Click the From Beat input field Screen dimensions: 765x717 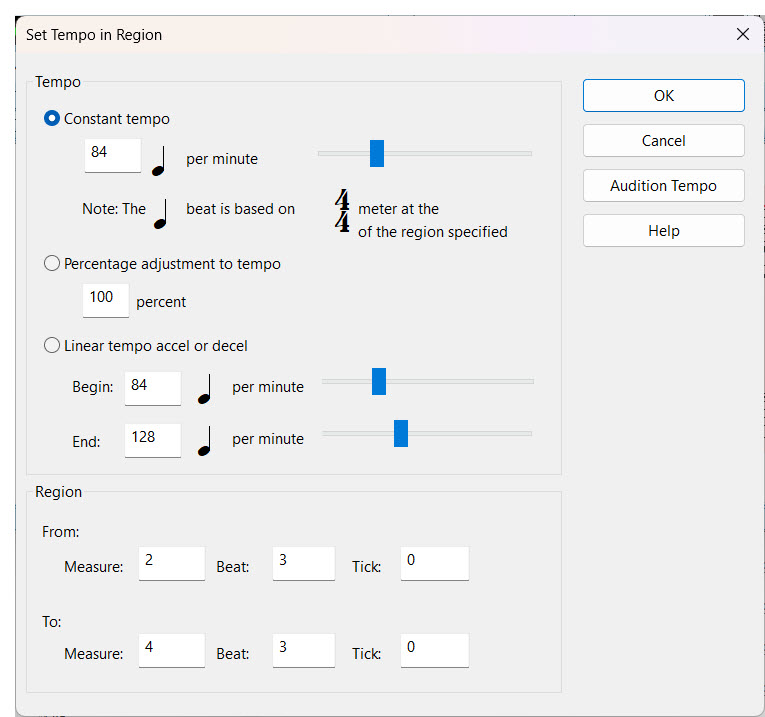pos(303,563)
